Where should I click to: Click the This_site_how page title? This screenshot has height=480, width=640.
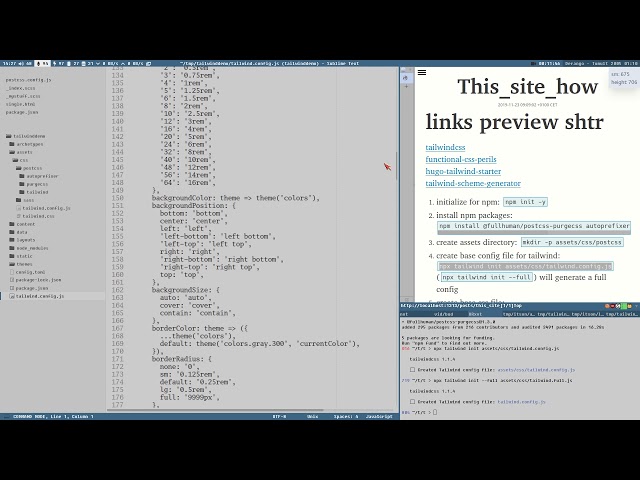coord(527,87)
